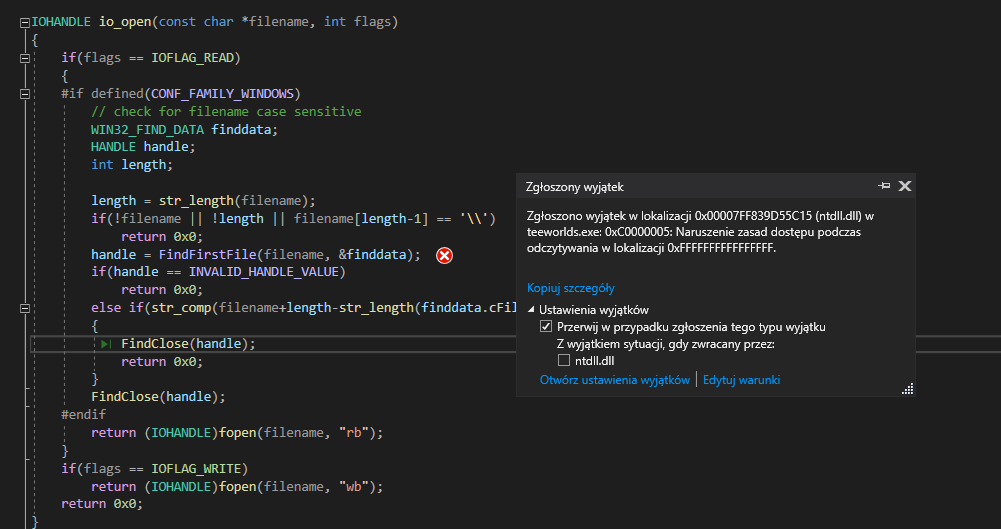Collapse the if IOFLAG_READ block
1001x529 pixels.
tap(24, 58)
